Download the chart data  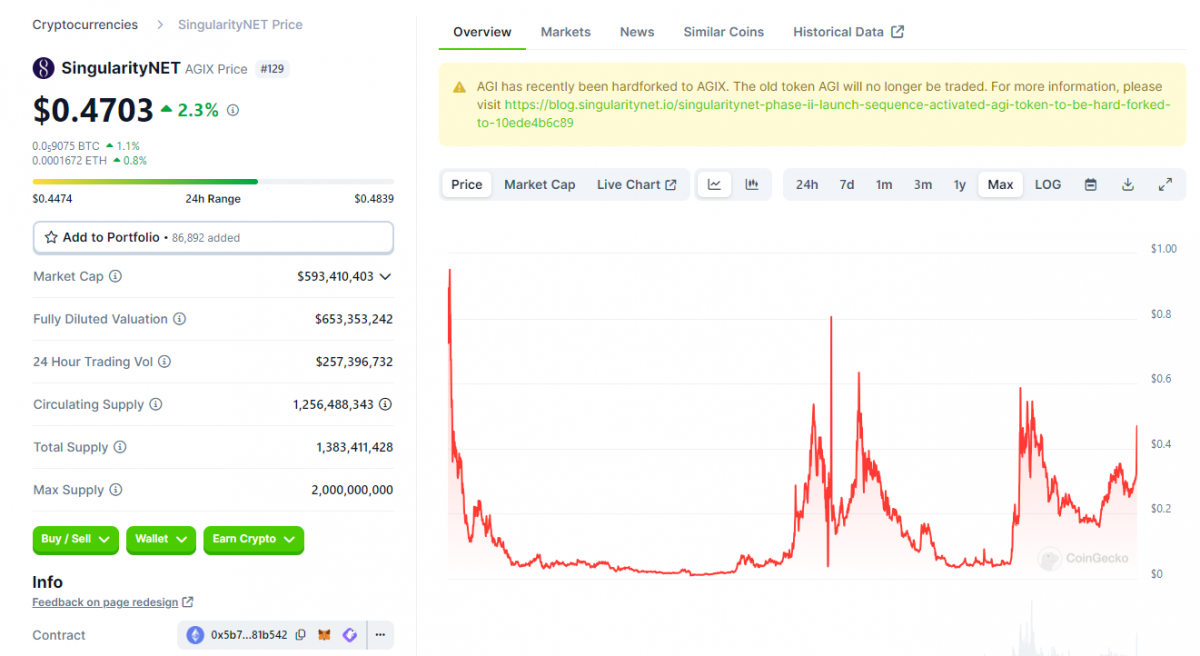1128,184
